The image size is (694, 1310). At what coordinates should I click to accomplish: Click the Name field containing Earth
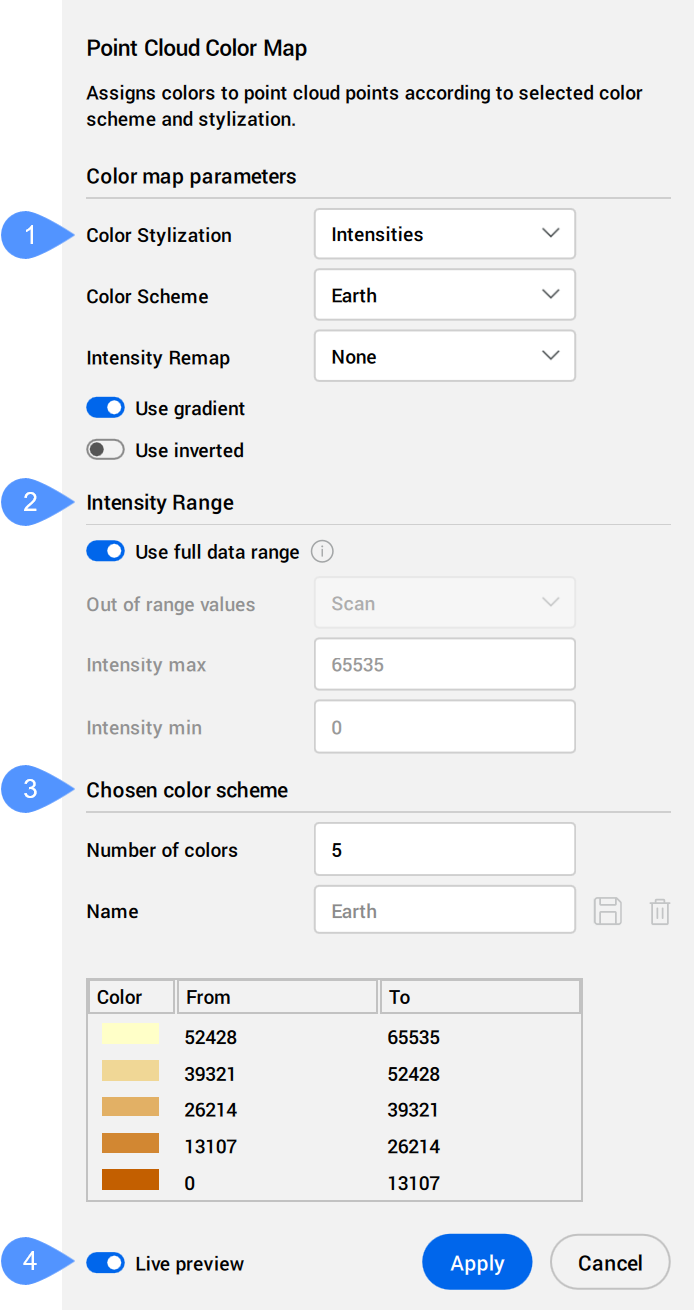click(x=444, y=911)
